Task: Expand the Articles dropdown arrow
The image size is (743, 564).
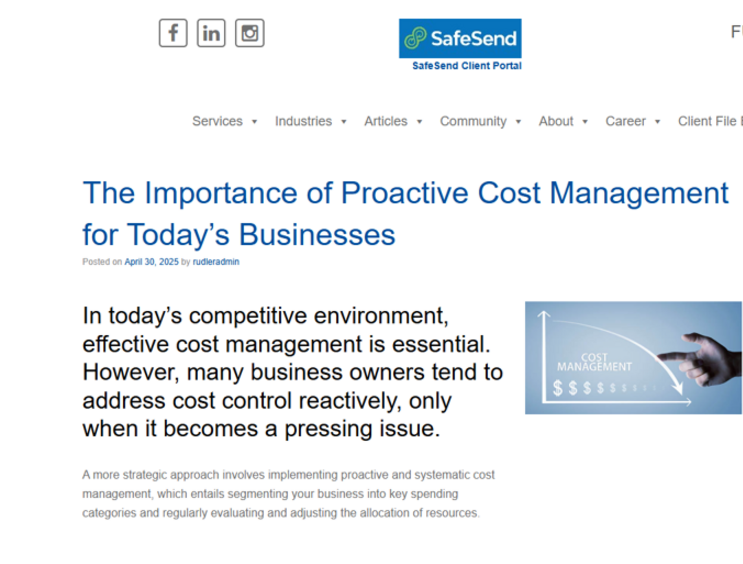Action: 419,122
